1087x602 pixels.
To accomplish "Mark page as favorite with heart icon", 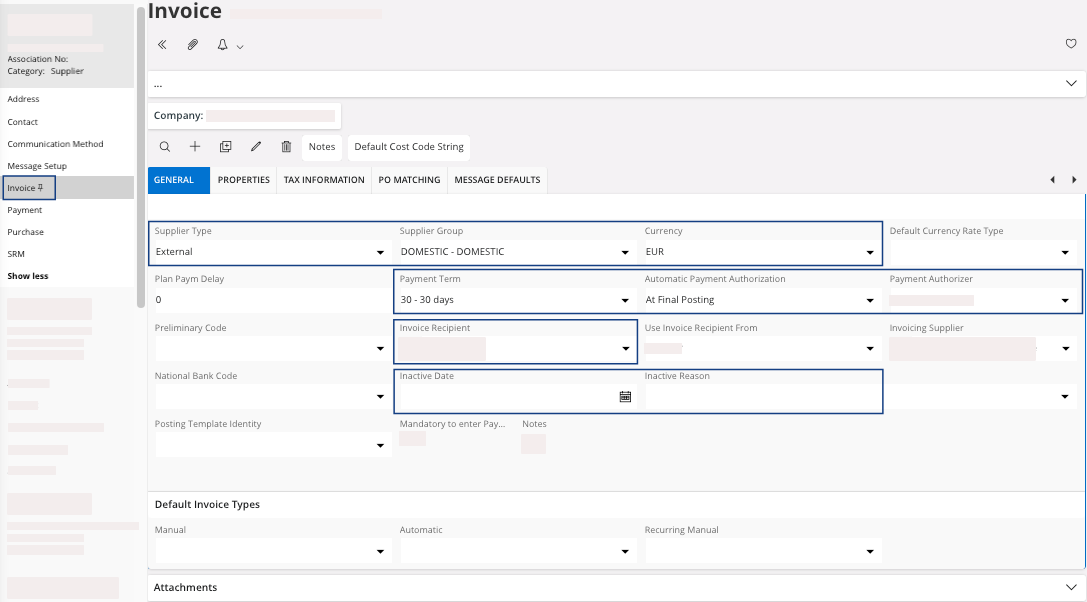I will pos(1071,44).
